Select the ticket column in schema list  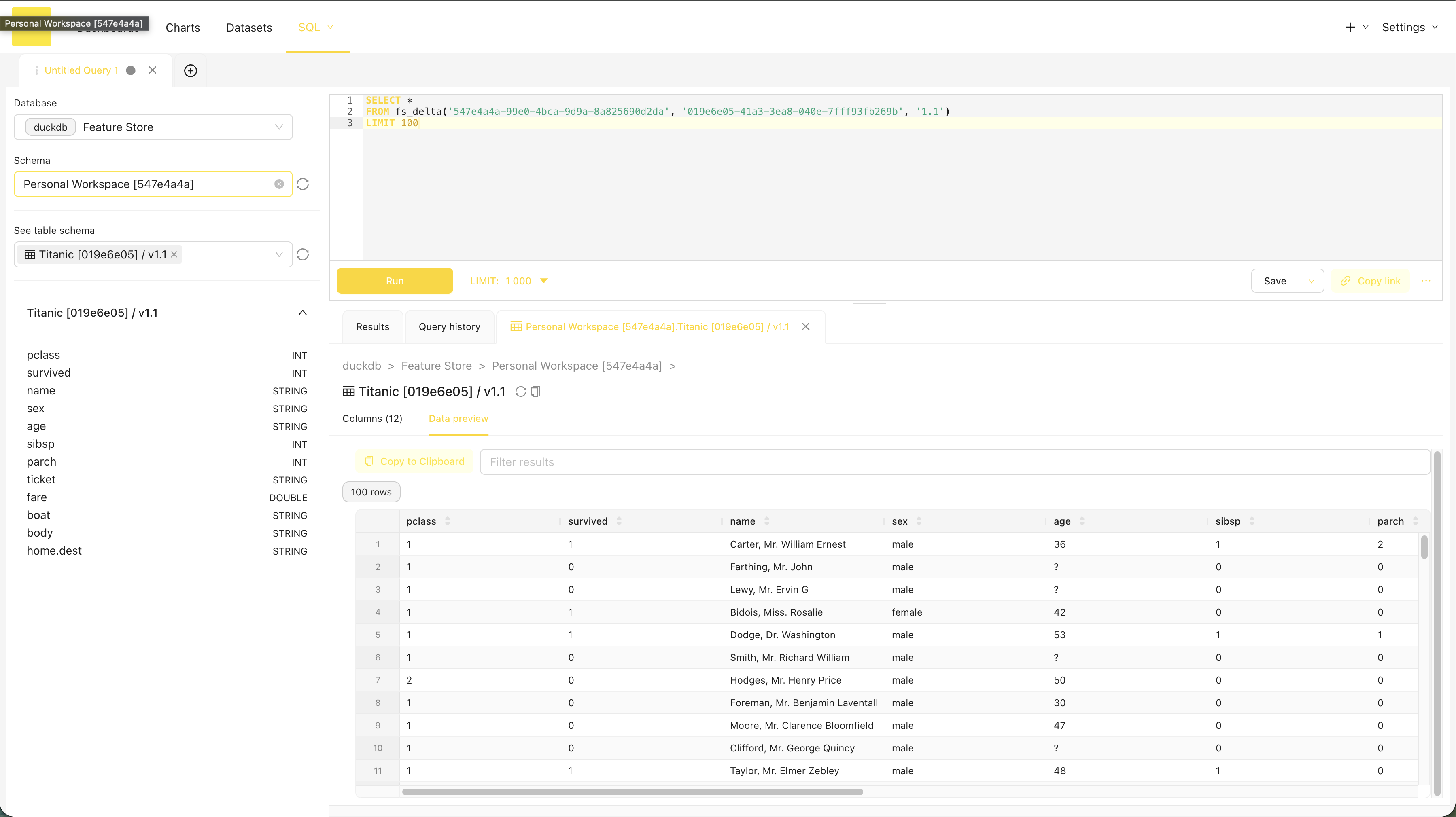coord(167,480)
